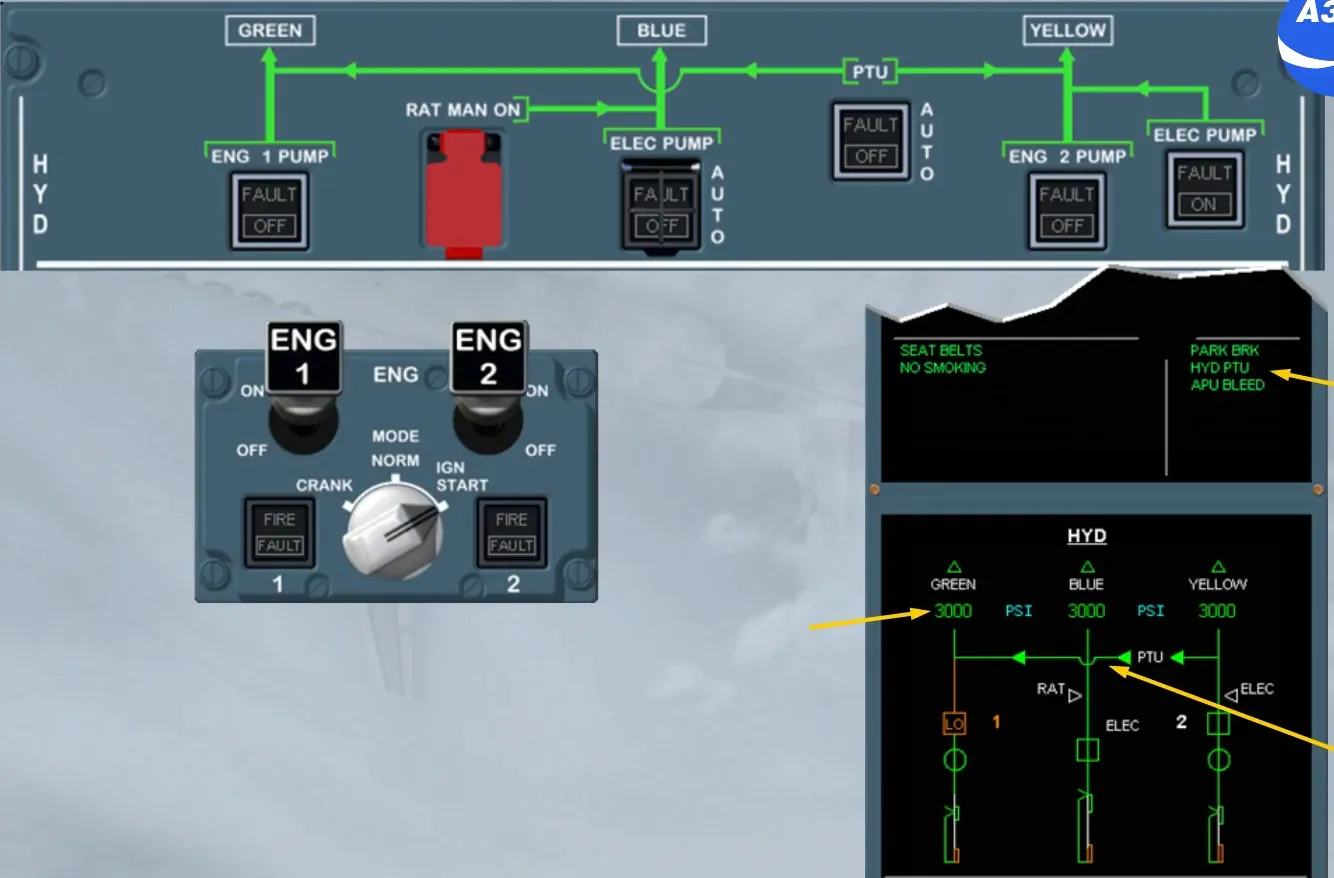Screen dimensions: 1334x878
Task: Click the YELLOW 3000 pressure value
Action: [x=1217, y=611]
